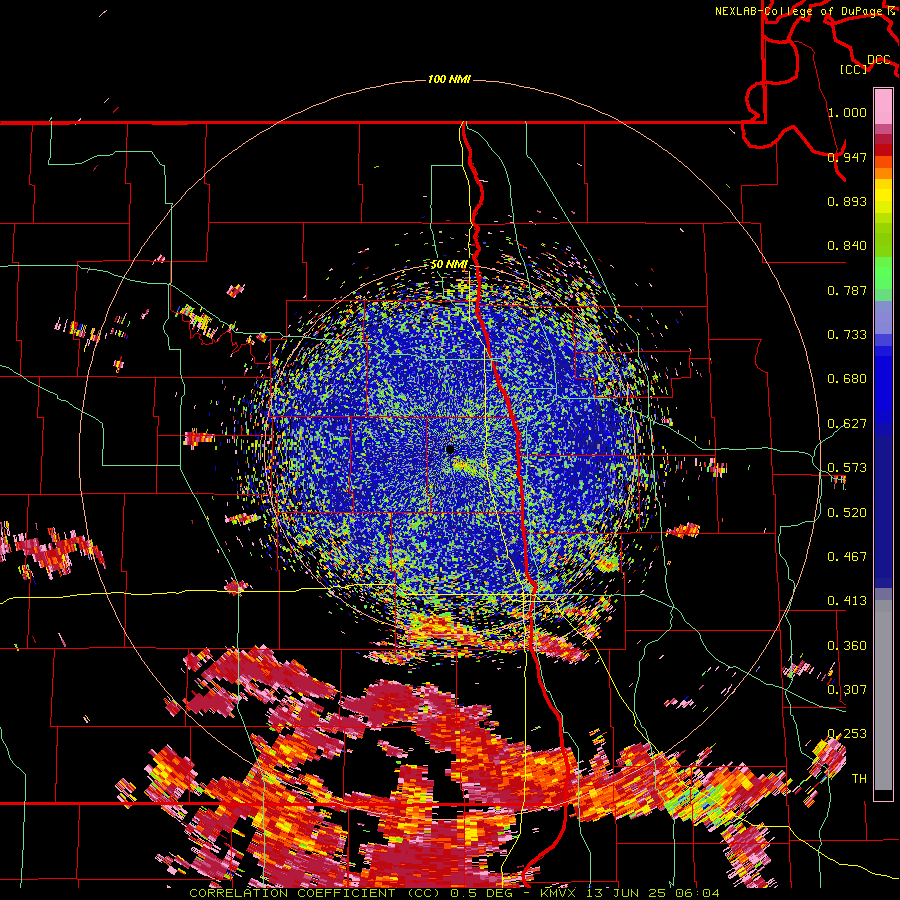Click the 100 NMI range ring label
900x900 pixels.
[x=449, y=79]
